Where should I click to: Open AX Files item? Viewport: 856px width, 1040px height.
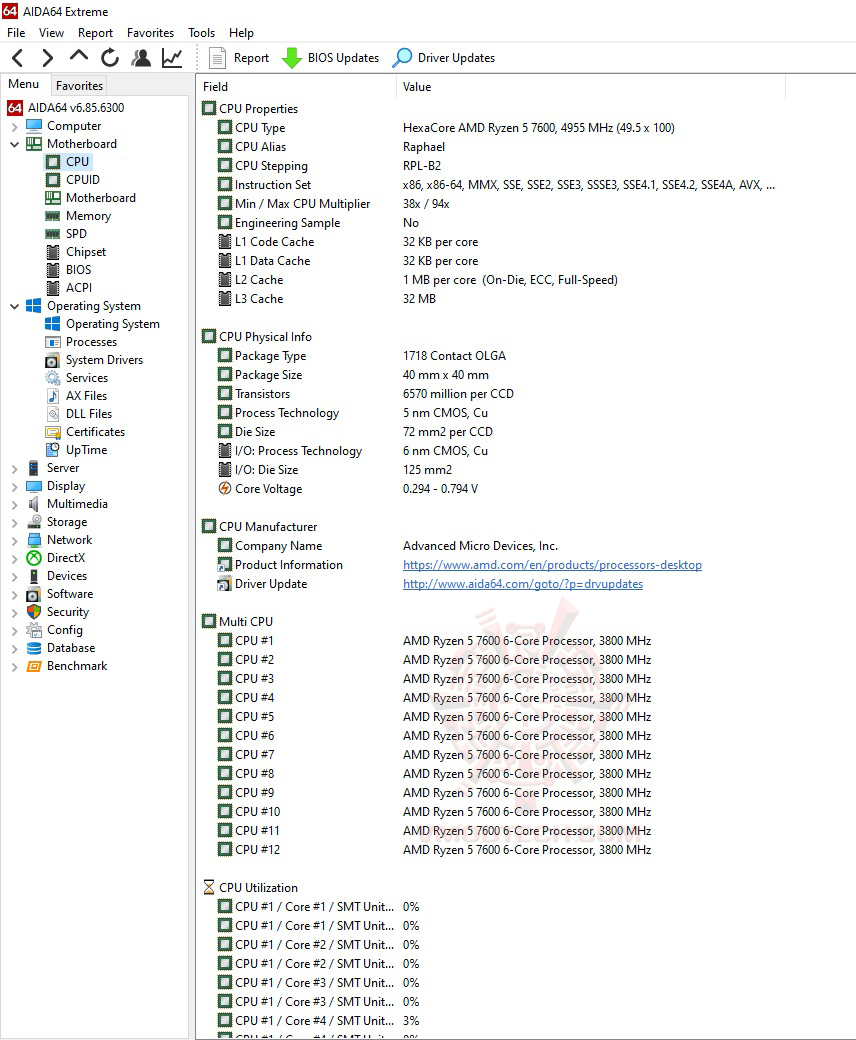pos(76,396)
